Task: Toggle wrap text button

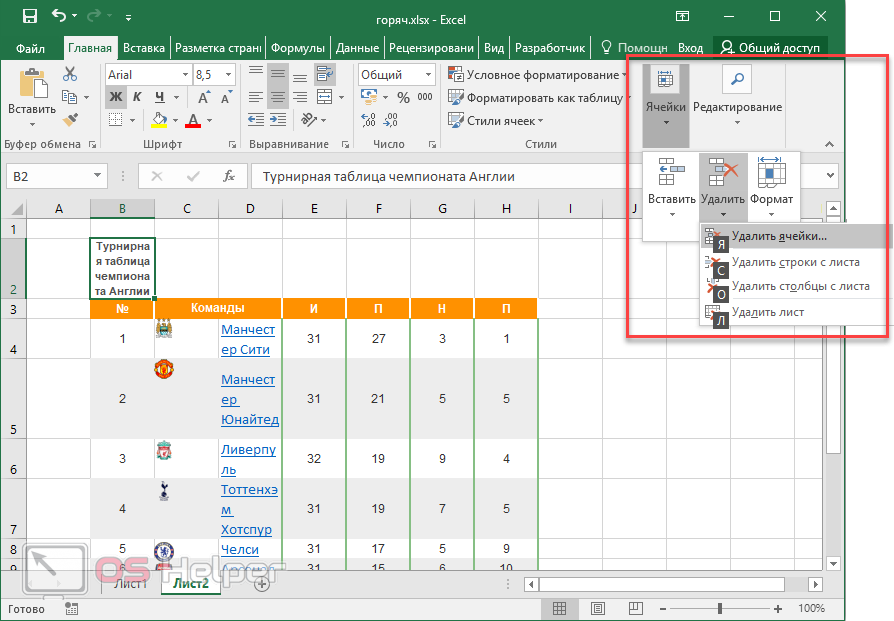Action: click(324, 74)
